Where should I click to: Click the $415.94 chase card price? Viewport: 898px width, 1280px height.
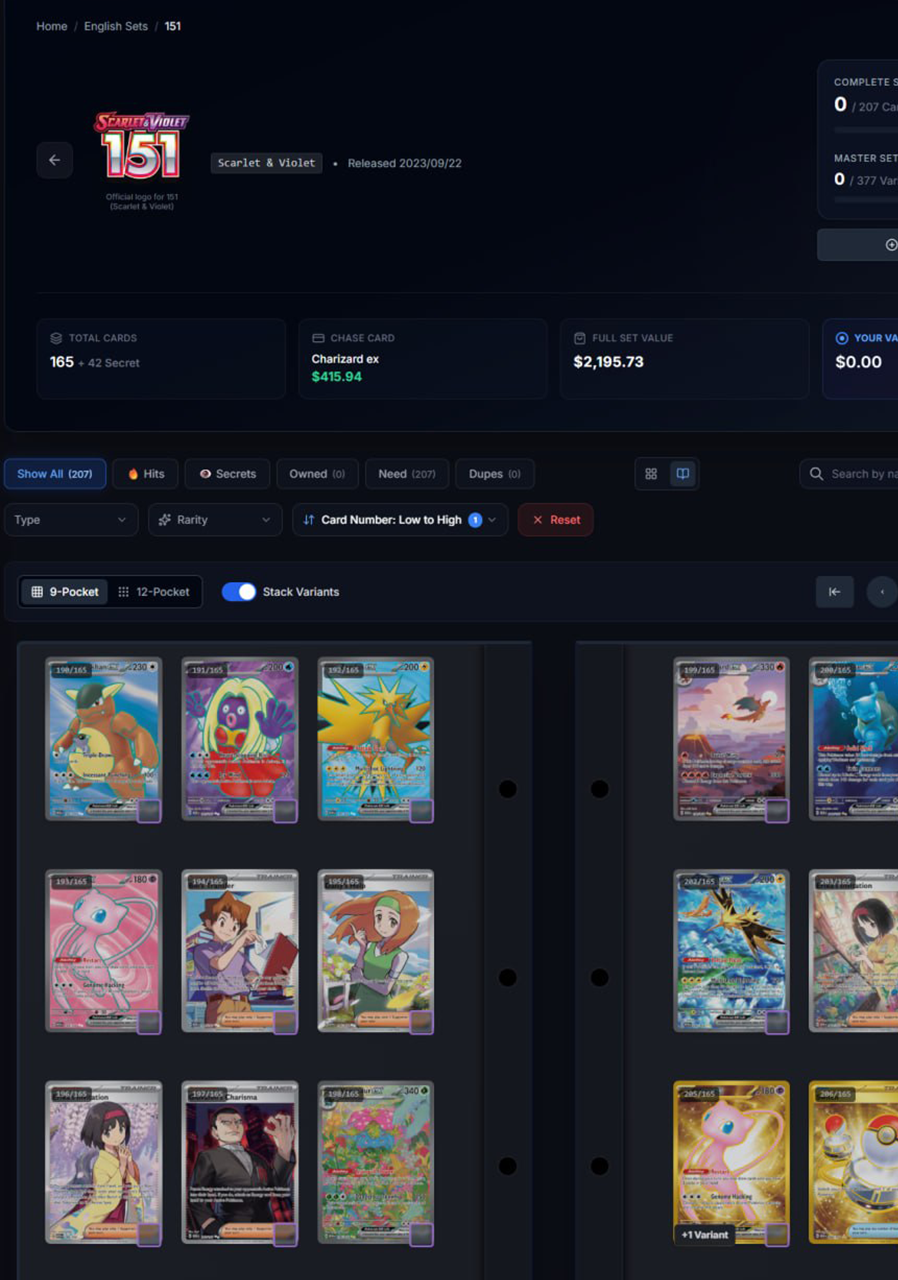tap(337, 377)
